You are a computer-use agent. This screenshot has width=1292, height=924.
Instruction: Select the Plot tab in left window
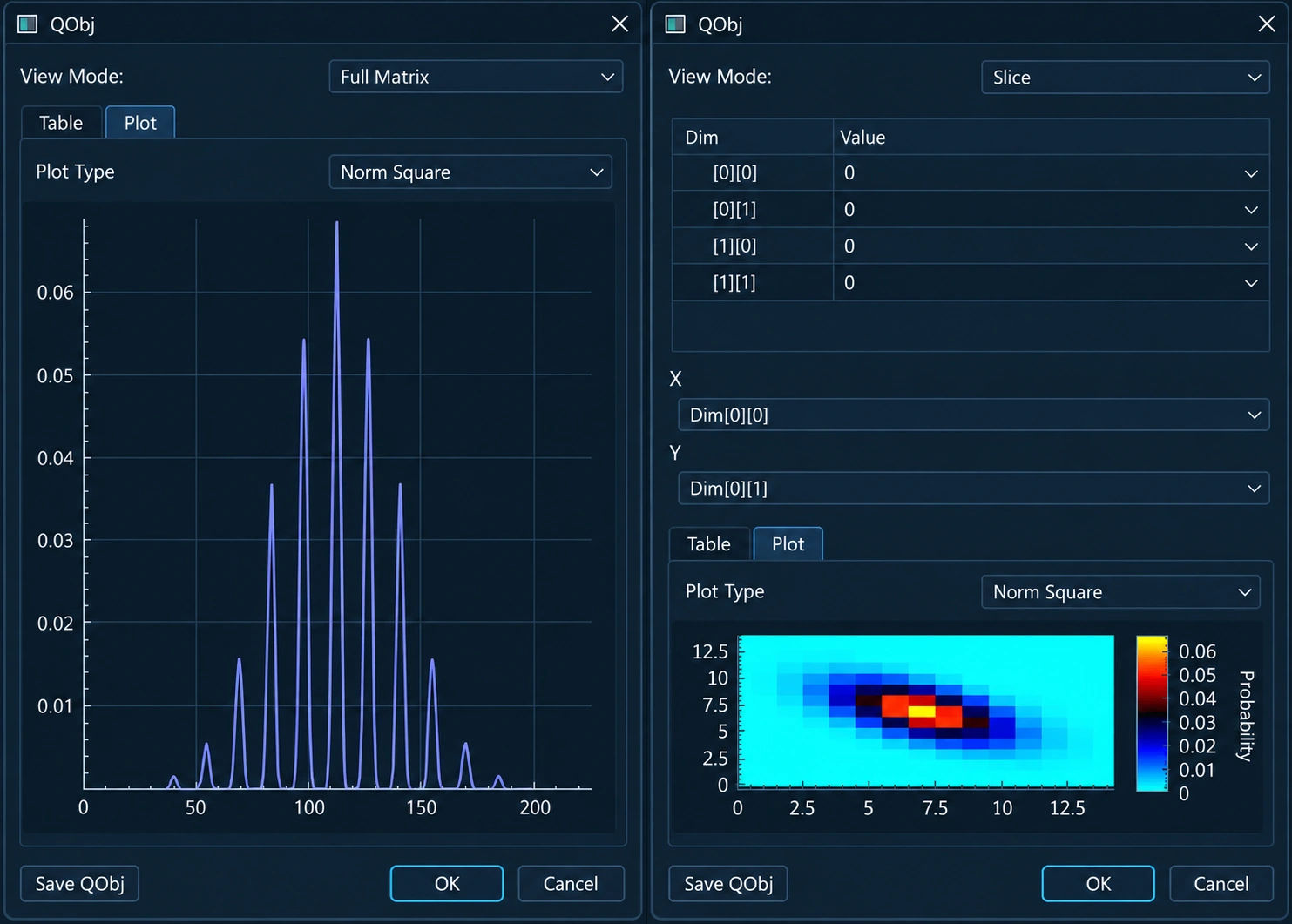pos(140,123)
